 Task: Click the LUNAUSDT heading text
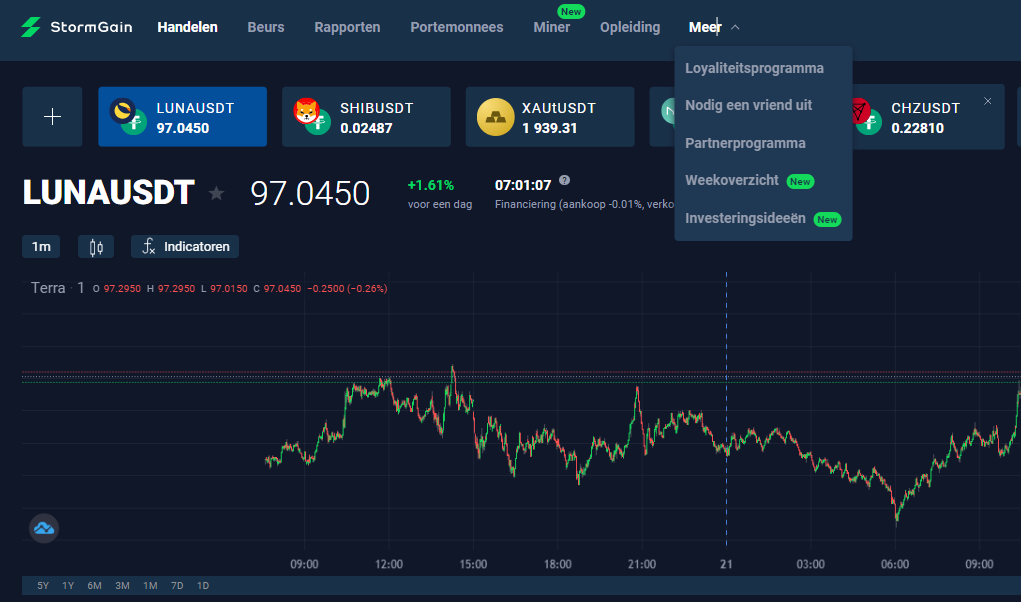click(x=109, y=193)
